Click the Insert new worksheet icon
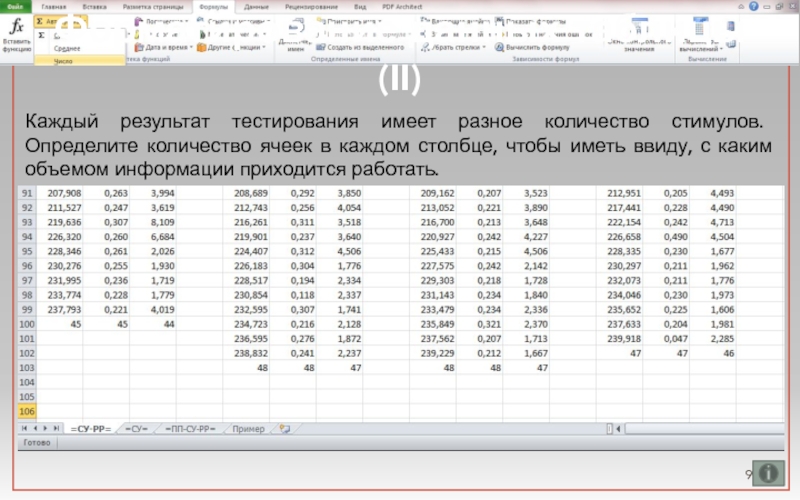The image size is (800, 500). (284, 428)
